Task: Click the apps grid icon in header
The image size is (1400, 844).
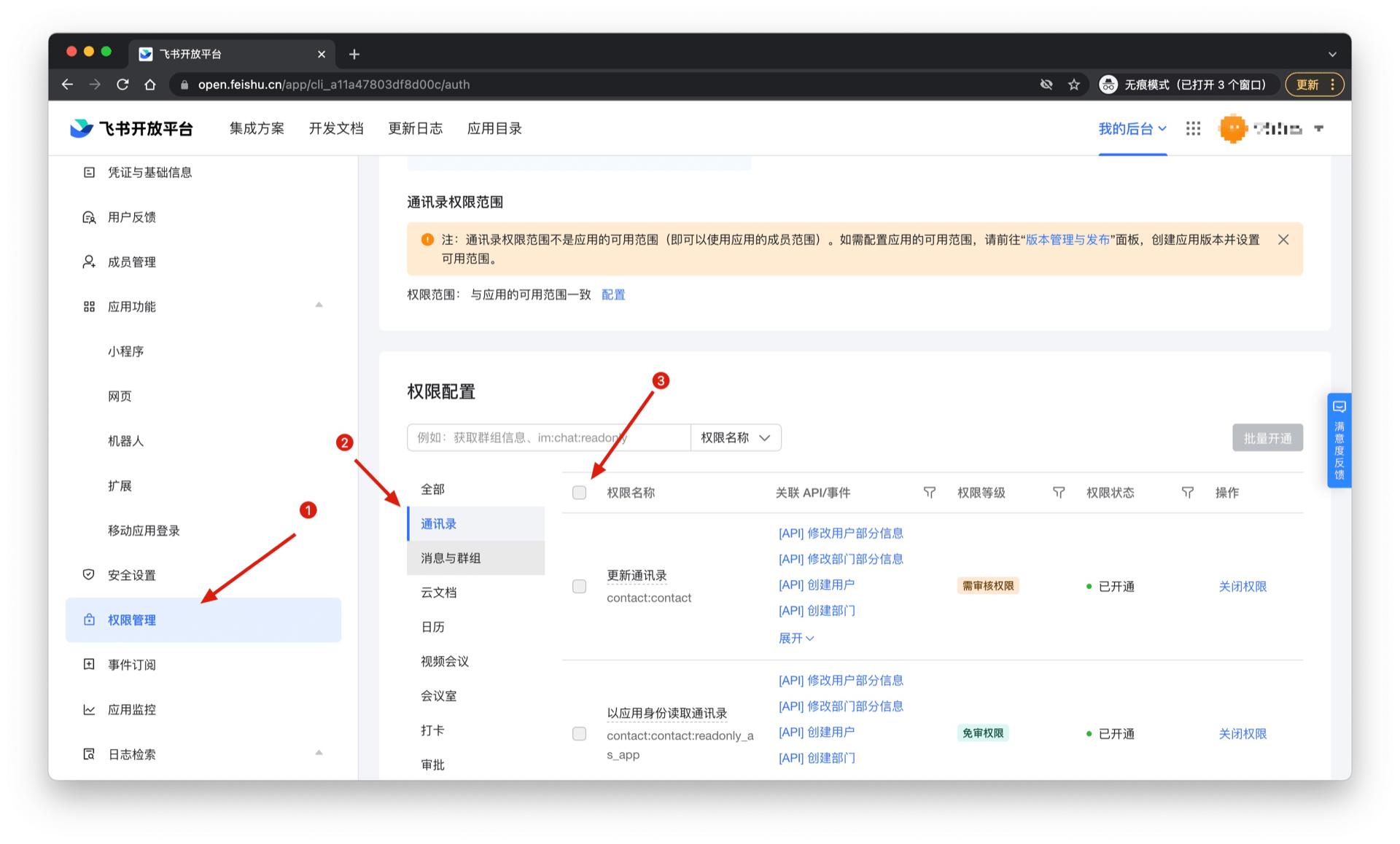Action: coord(1193,128)
